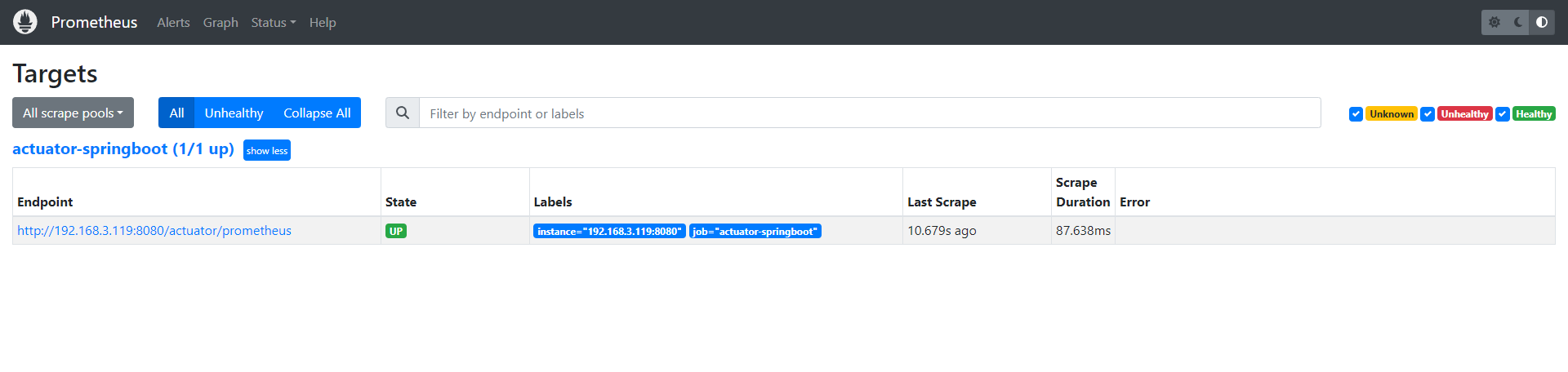The width and height of the screenshot is (1568, 372).
Task: Click the instance label badge
Action: click(x=609, y=231)
